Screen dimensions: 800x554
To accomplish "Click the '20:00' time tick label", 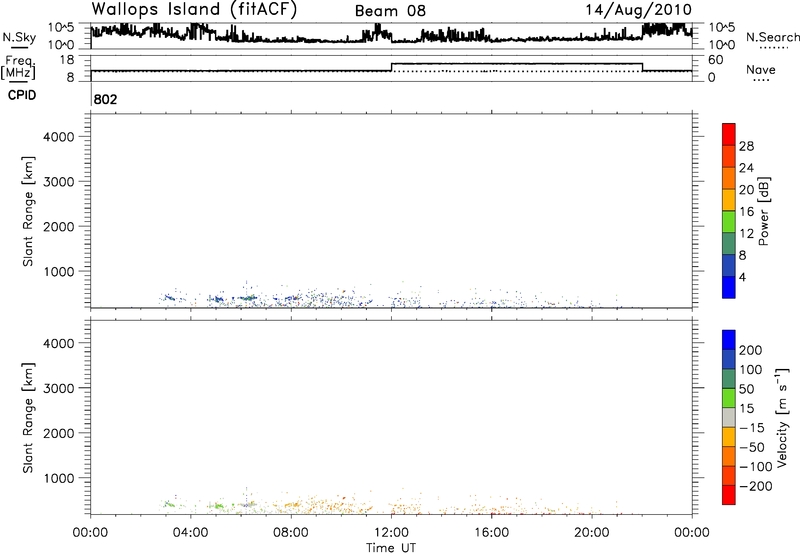I will [x=591, y=533].
